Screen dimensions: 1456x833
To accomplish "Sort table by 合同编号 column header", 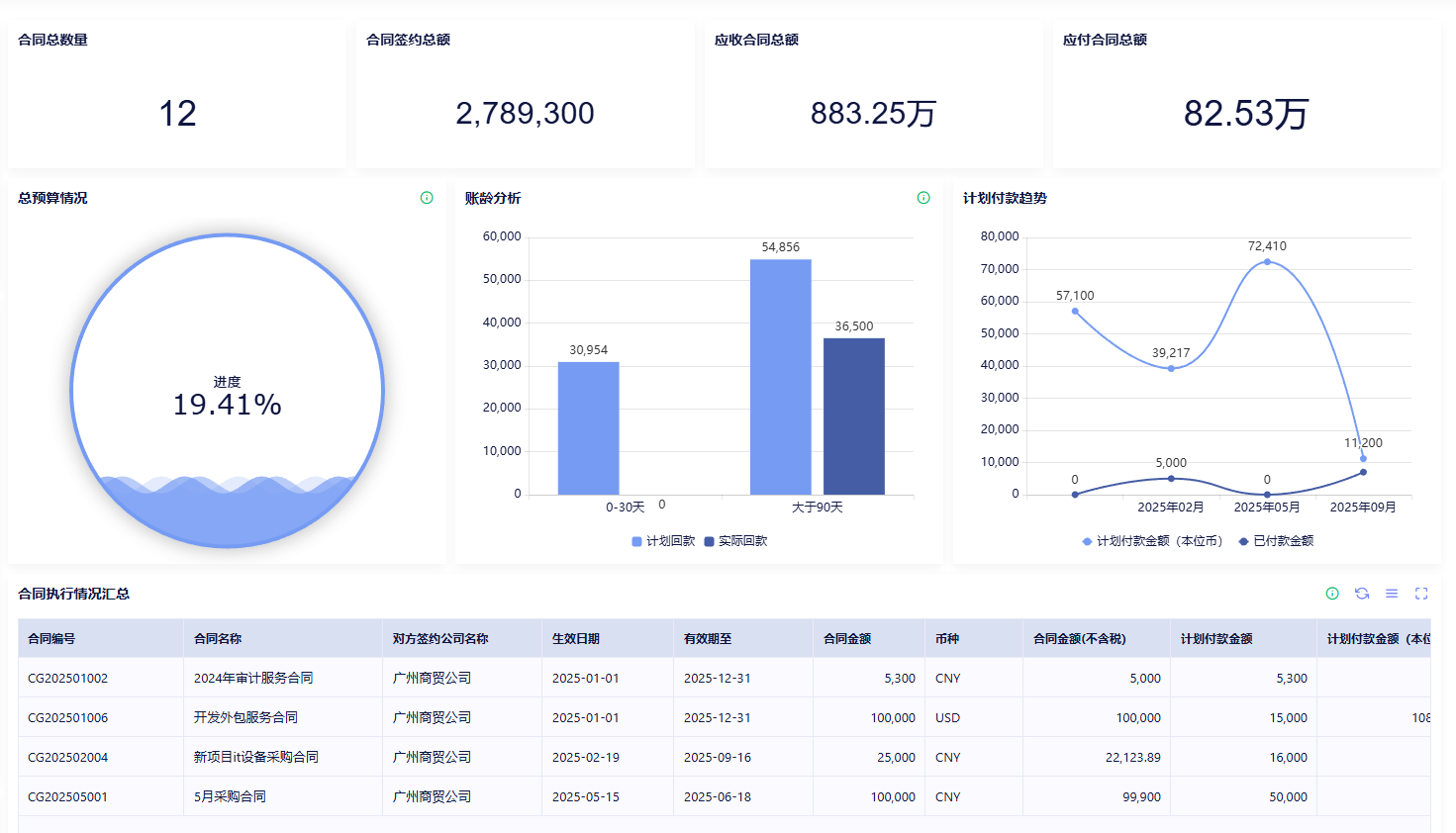I will 51,639.
